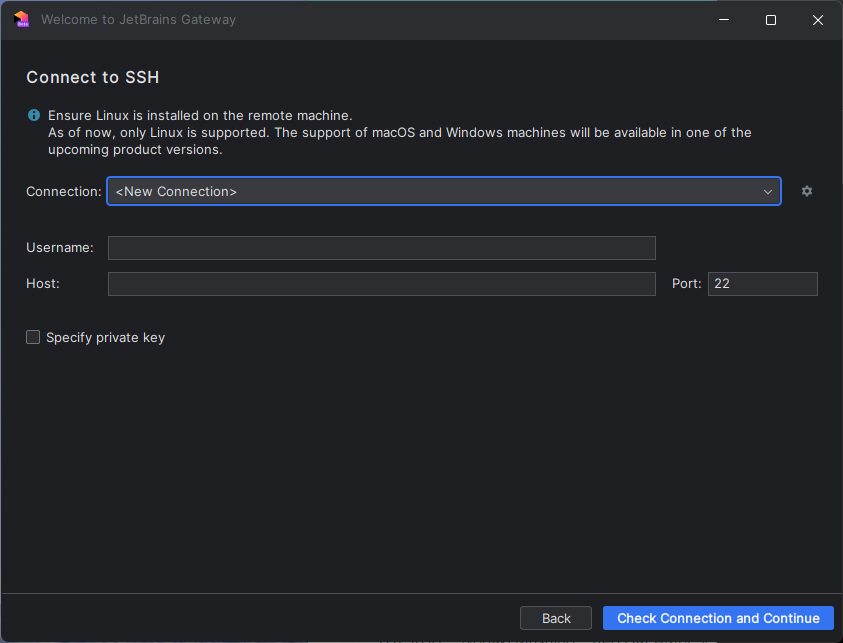Click the "Welcome to JetBrains Gateway" title text
Image resolution: width=843 pixels, height=643 pixels.
[x=138, y=19]
